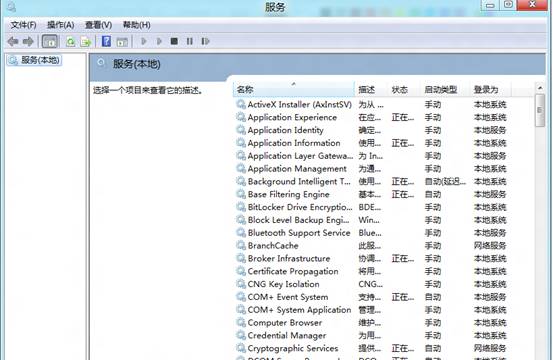
Task: Click 自动 startup type of COM+ Event System
Action: [x=433, y=297]
